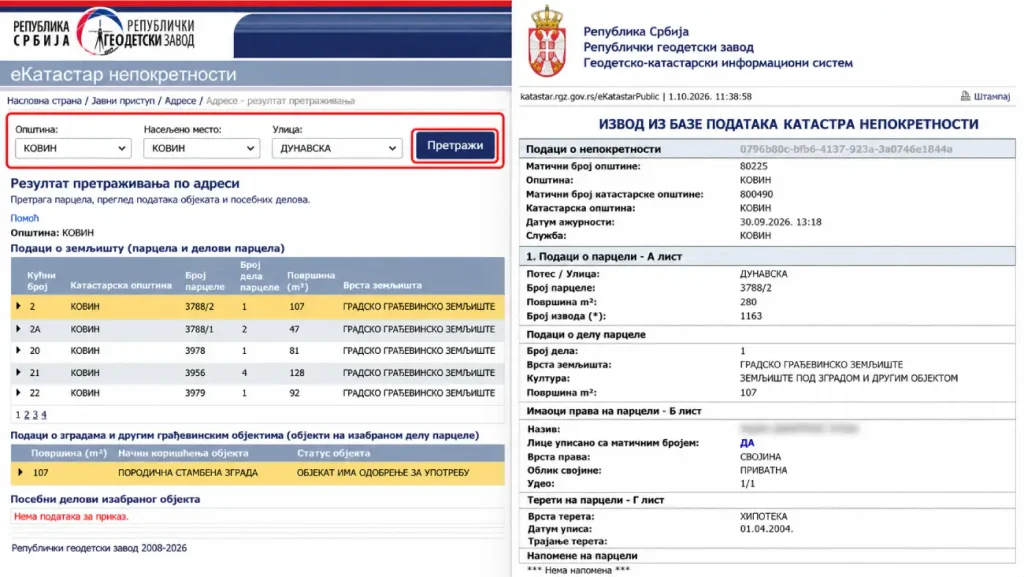This screenshot has height=577, width=1024.
Task: Click the Штампај print link
Action: coord(991,96)
